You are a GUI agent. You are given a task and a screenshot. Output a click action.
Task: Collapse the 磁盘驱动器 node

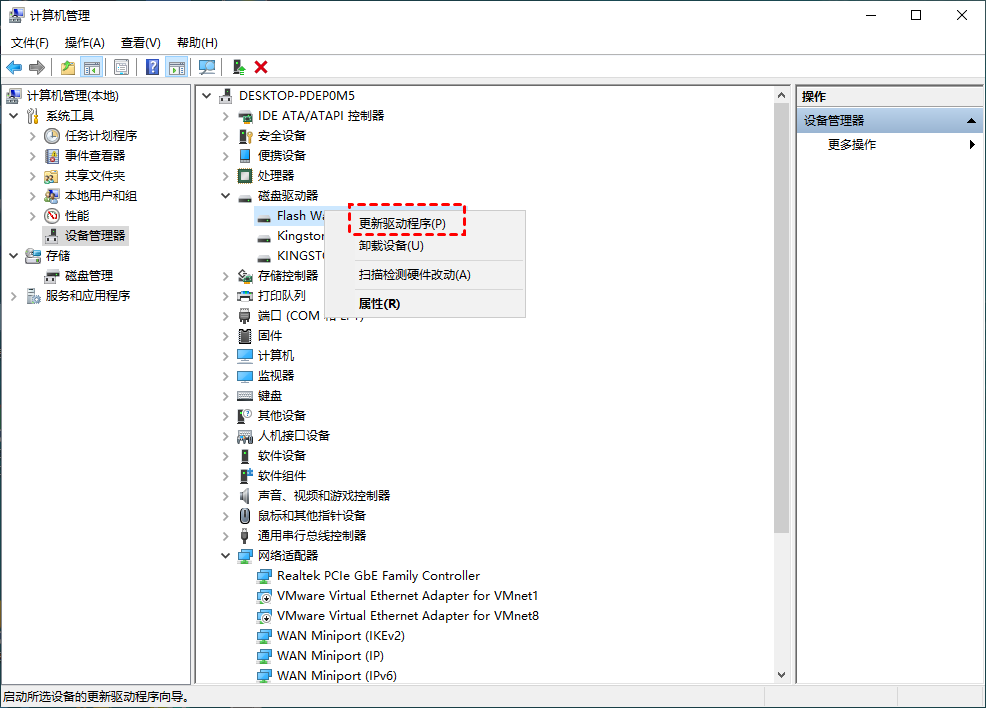(x=225, y=196)
